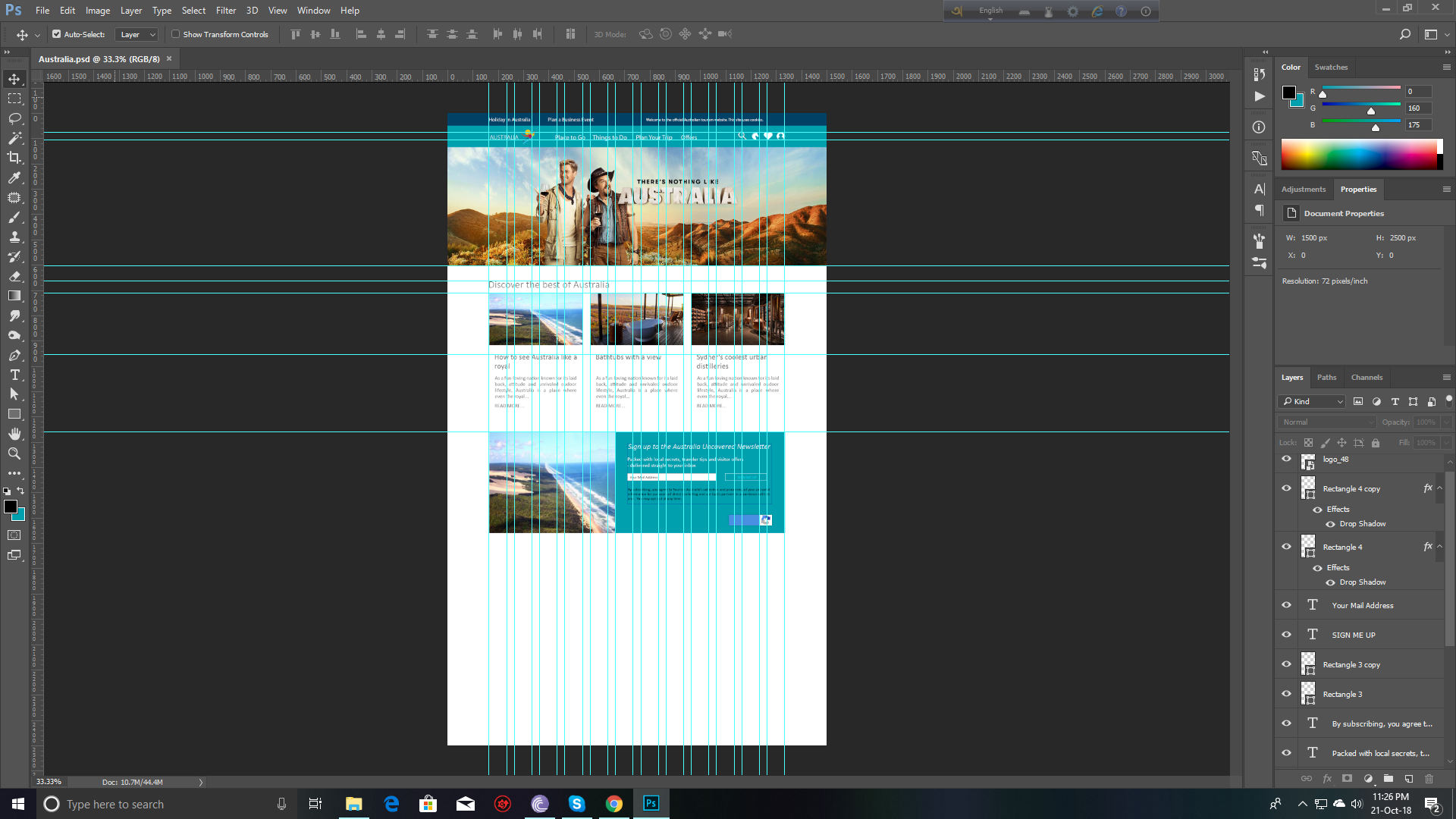Click the foreground color swatch in Color panel

click(1288, 93)
